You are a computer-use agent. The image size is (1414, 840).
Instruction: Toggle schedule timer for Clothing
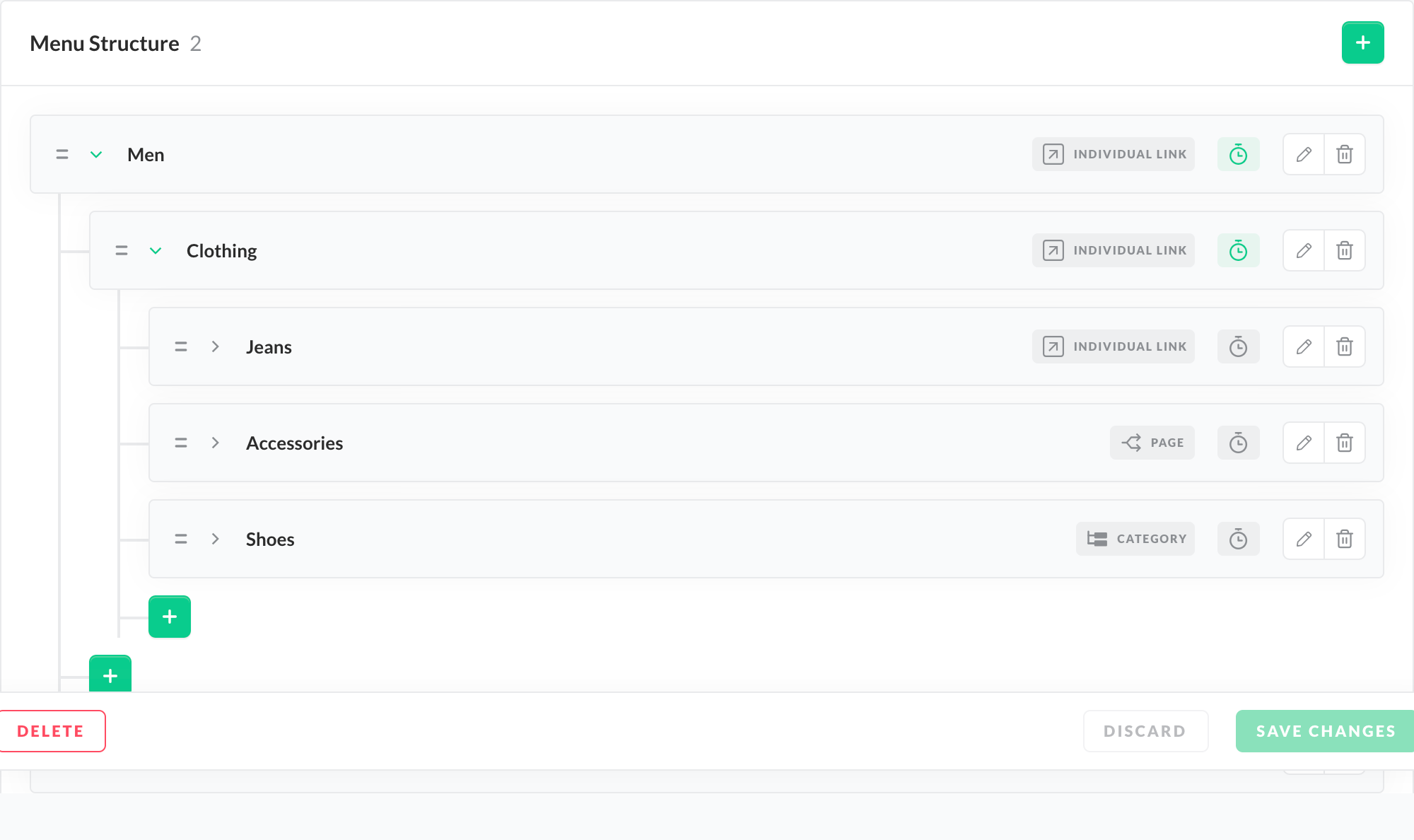1238,250
